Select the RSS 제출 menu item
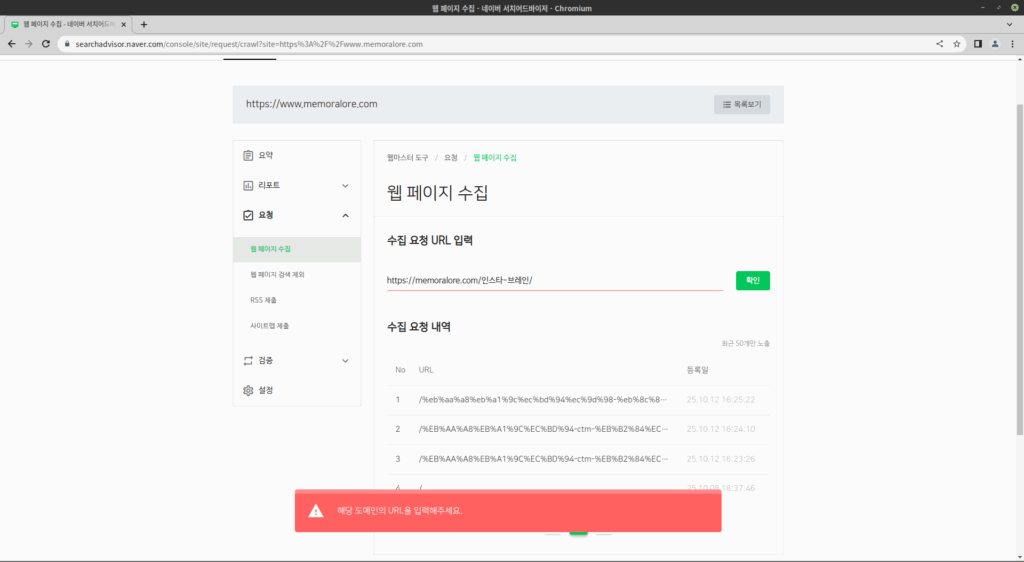 [x=264, y=300]
